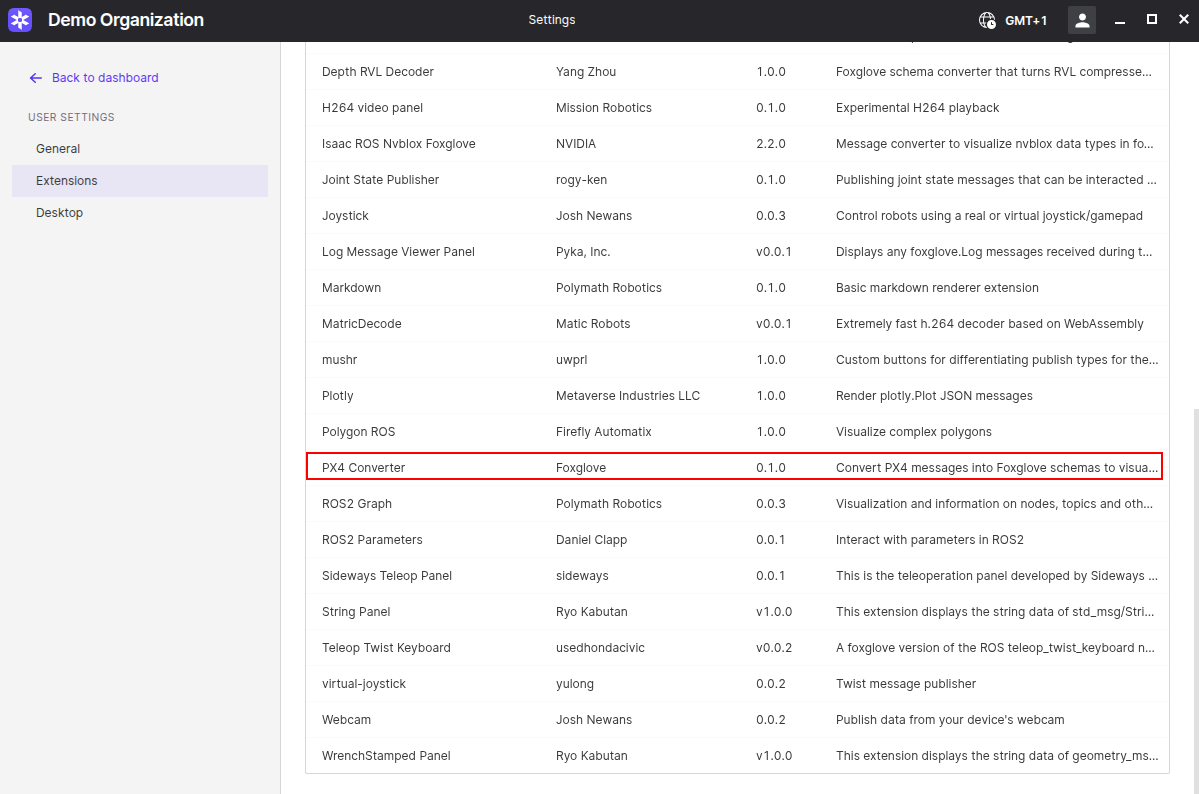Select Isaac ROS Nvblox Foxglove extension
This screenshot has width=1199, height=794.
coord(737,144)
